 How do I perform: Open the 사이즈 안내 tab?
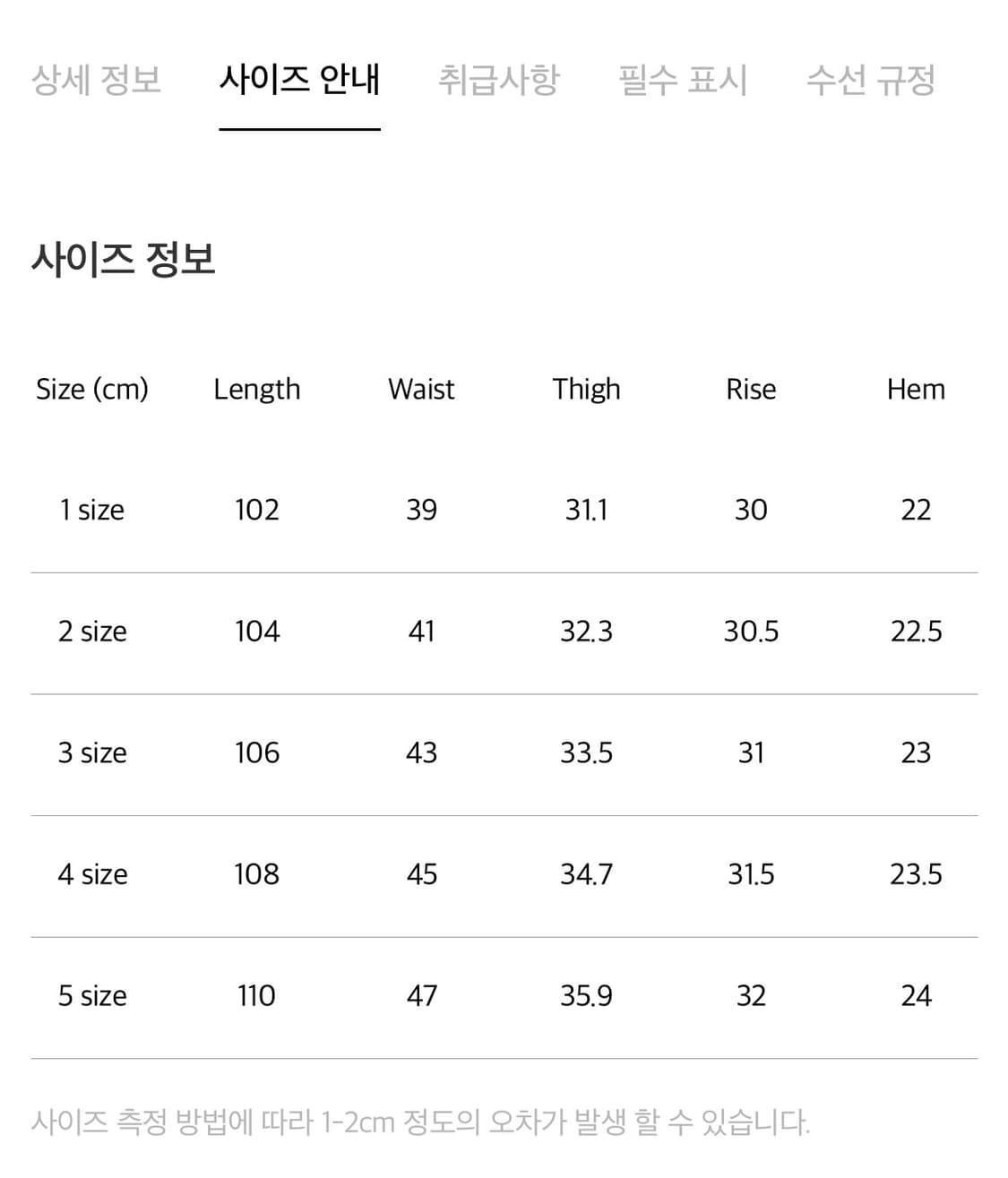pos(301,81)
